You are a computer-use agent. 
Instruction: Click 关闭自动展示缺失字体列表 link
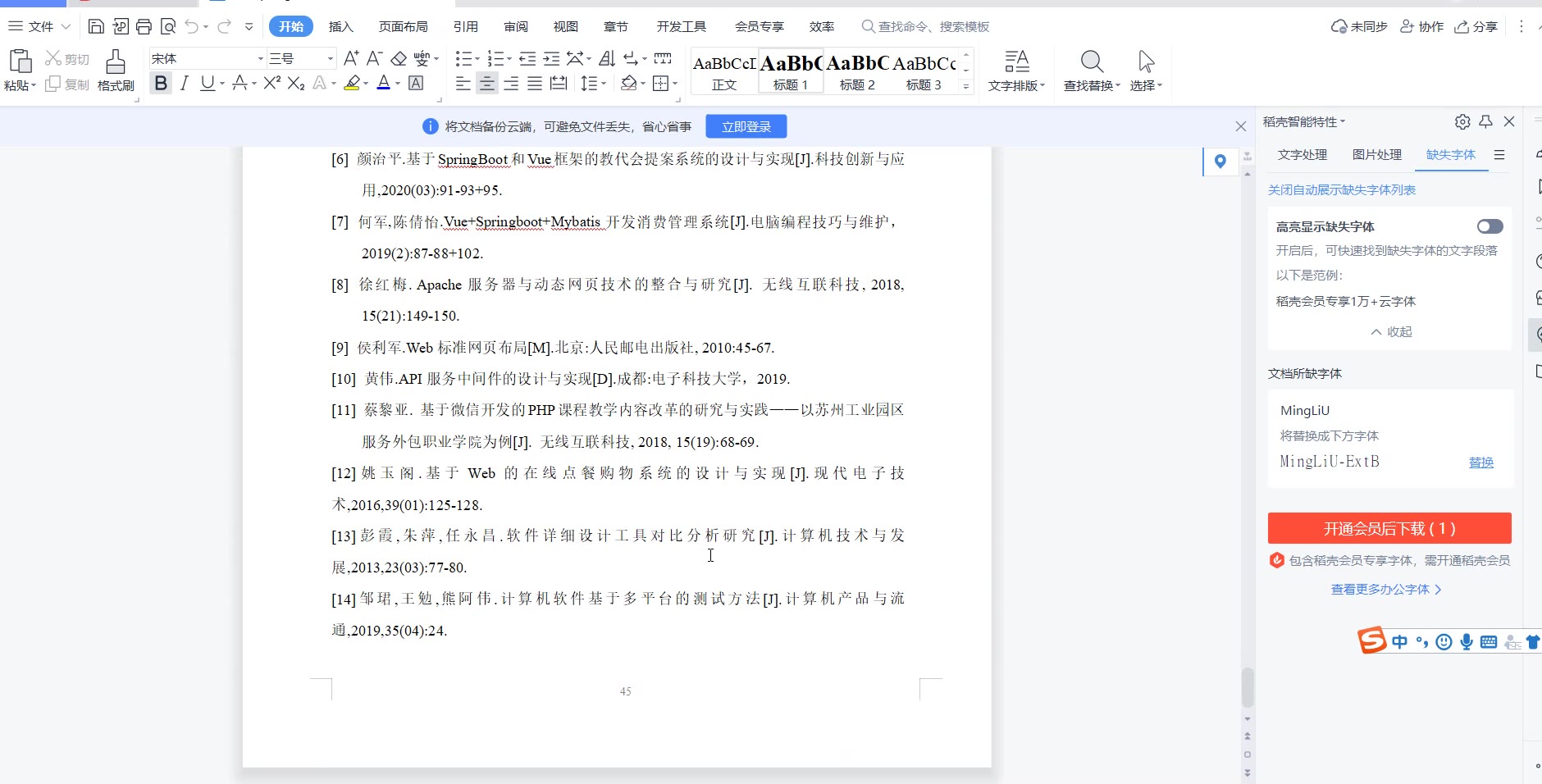tap(1342, 189)
